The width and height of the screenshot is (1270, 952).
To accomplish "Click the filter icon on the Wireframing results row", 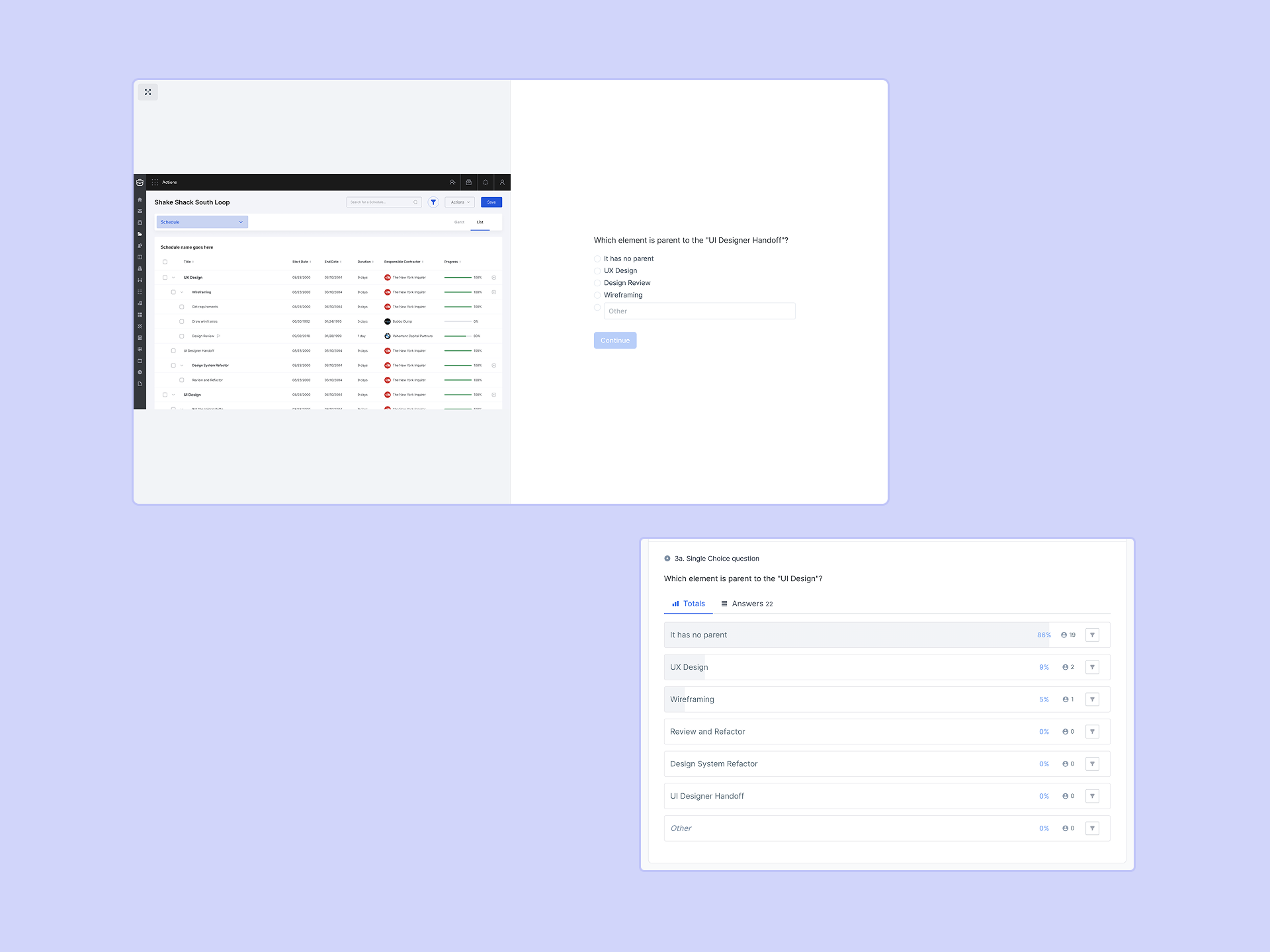I will coord(1092,699).
